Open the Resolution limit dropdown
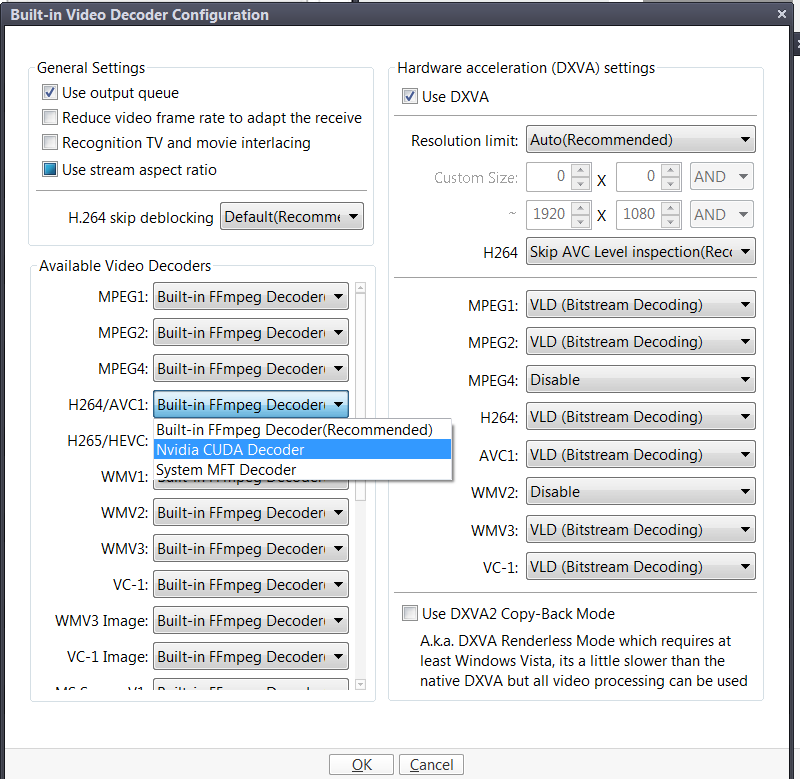Screen dimensions: 800x779 640,140
